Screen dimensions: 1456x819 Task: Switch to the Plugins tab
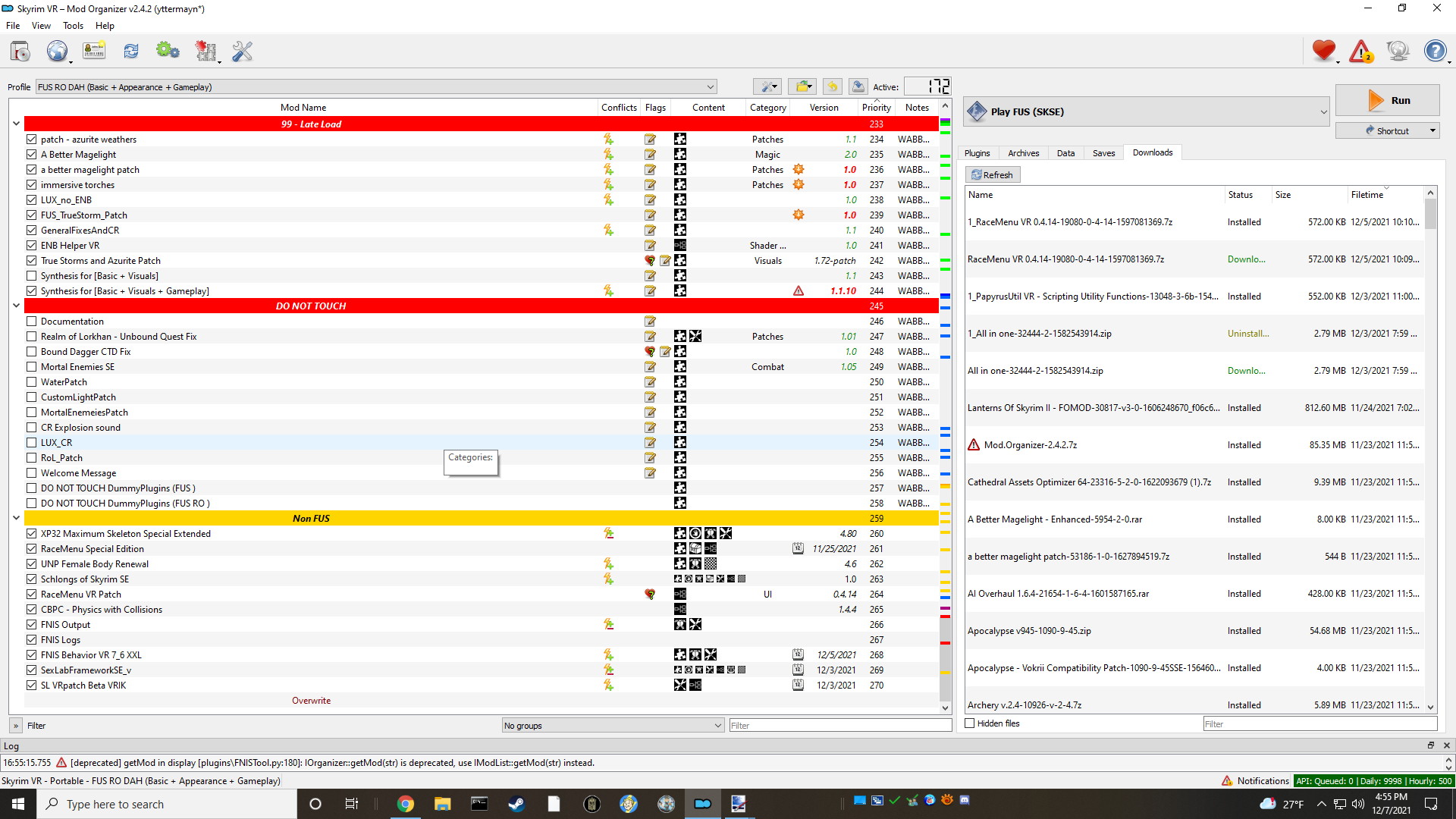[x=977, y=153]
